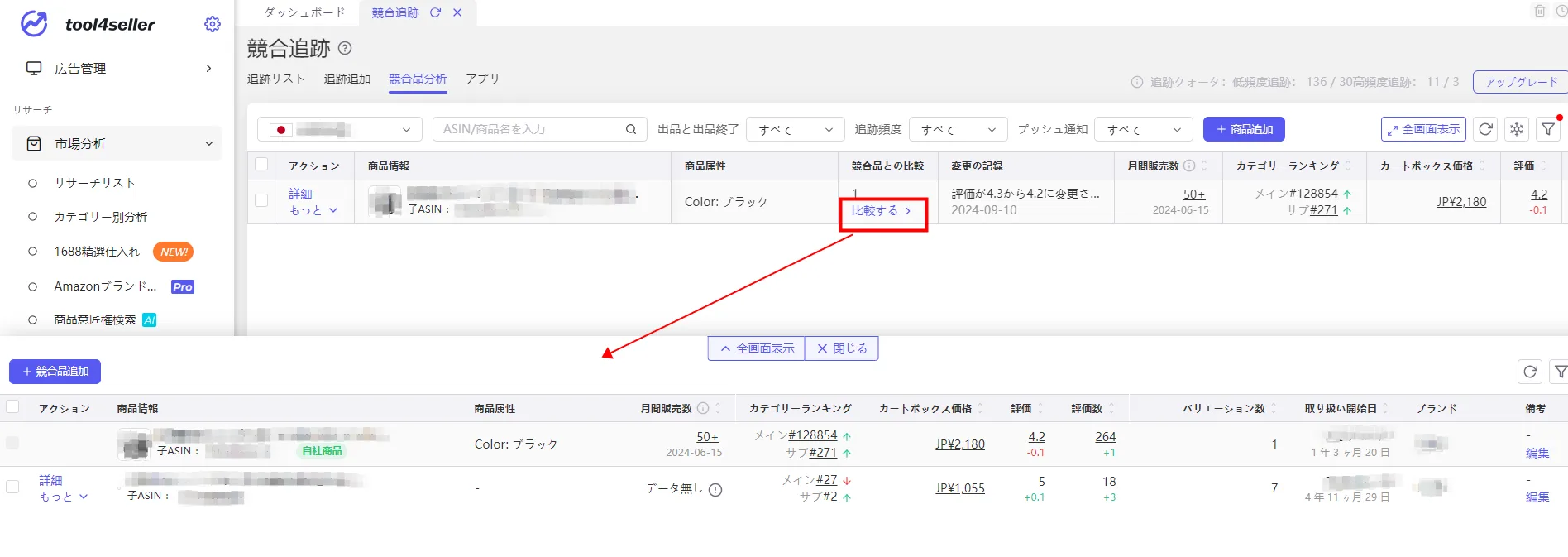Open the filter icon with red dot
1568x557 pixels.
pos(1548,129)
